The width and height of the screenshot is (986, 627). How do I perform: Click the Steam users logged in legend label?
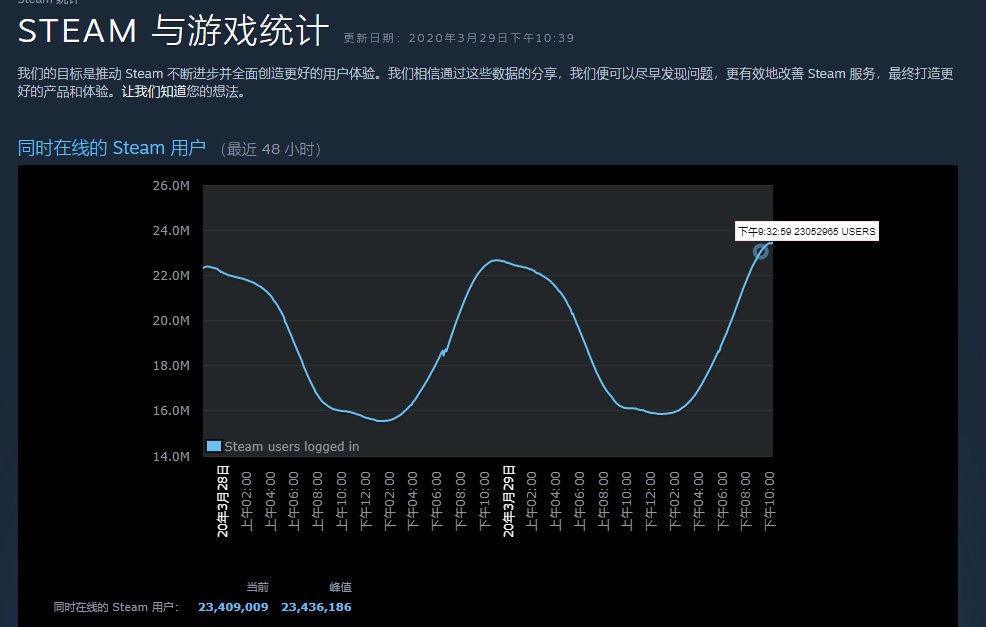pyautogui.click(x=291, y=446)
